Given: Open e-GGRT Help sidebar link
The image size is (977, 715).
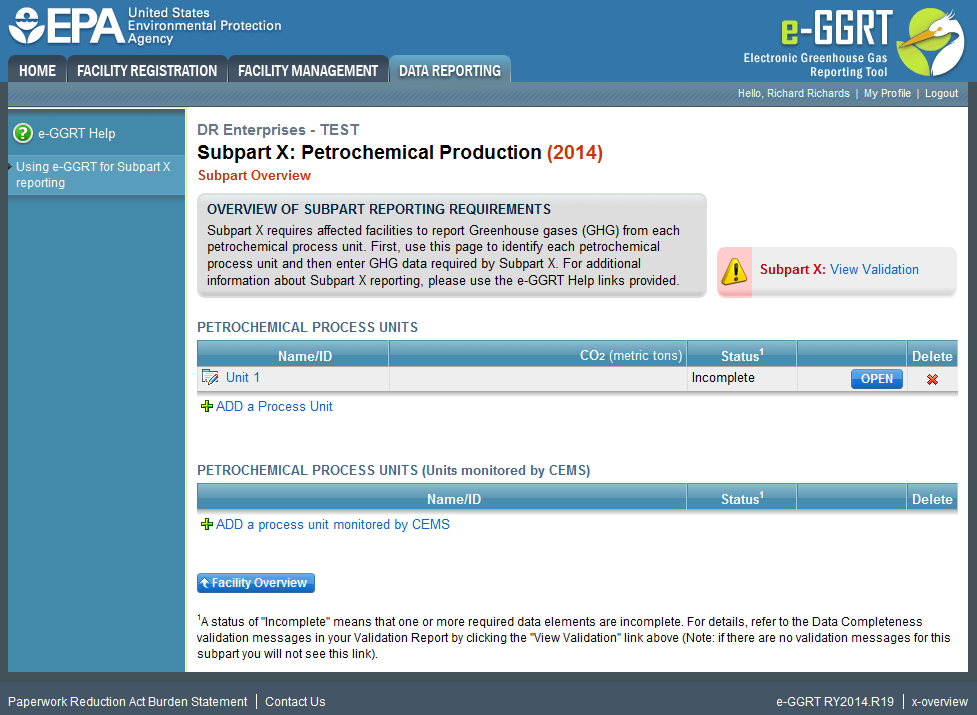Looking at the screenshot, I should 77,133.
